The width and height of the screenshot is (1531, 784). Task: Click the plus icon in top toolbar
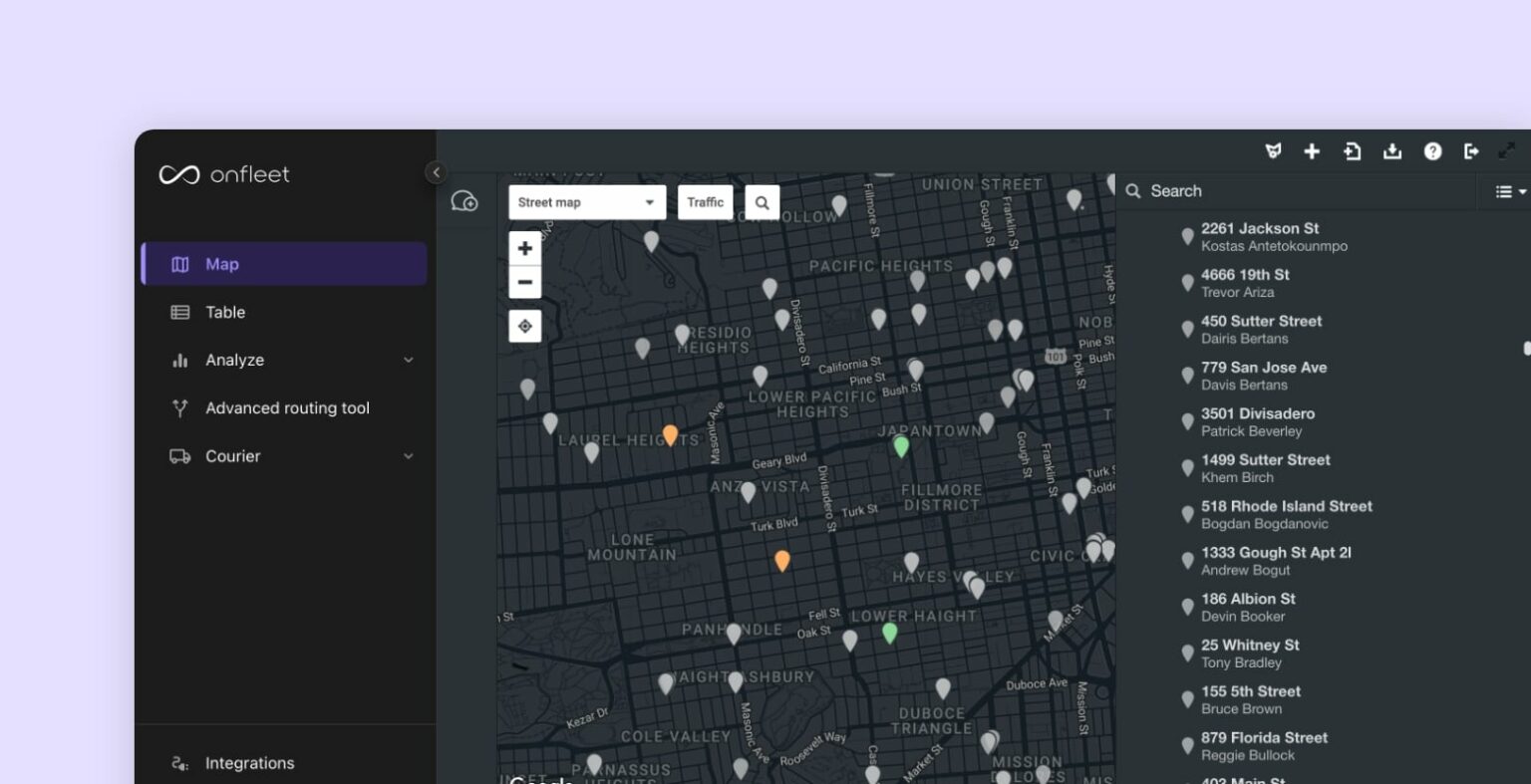[1312, 151]
